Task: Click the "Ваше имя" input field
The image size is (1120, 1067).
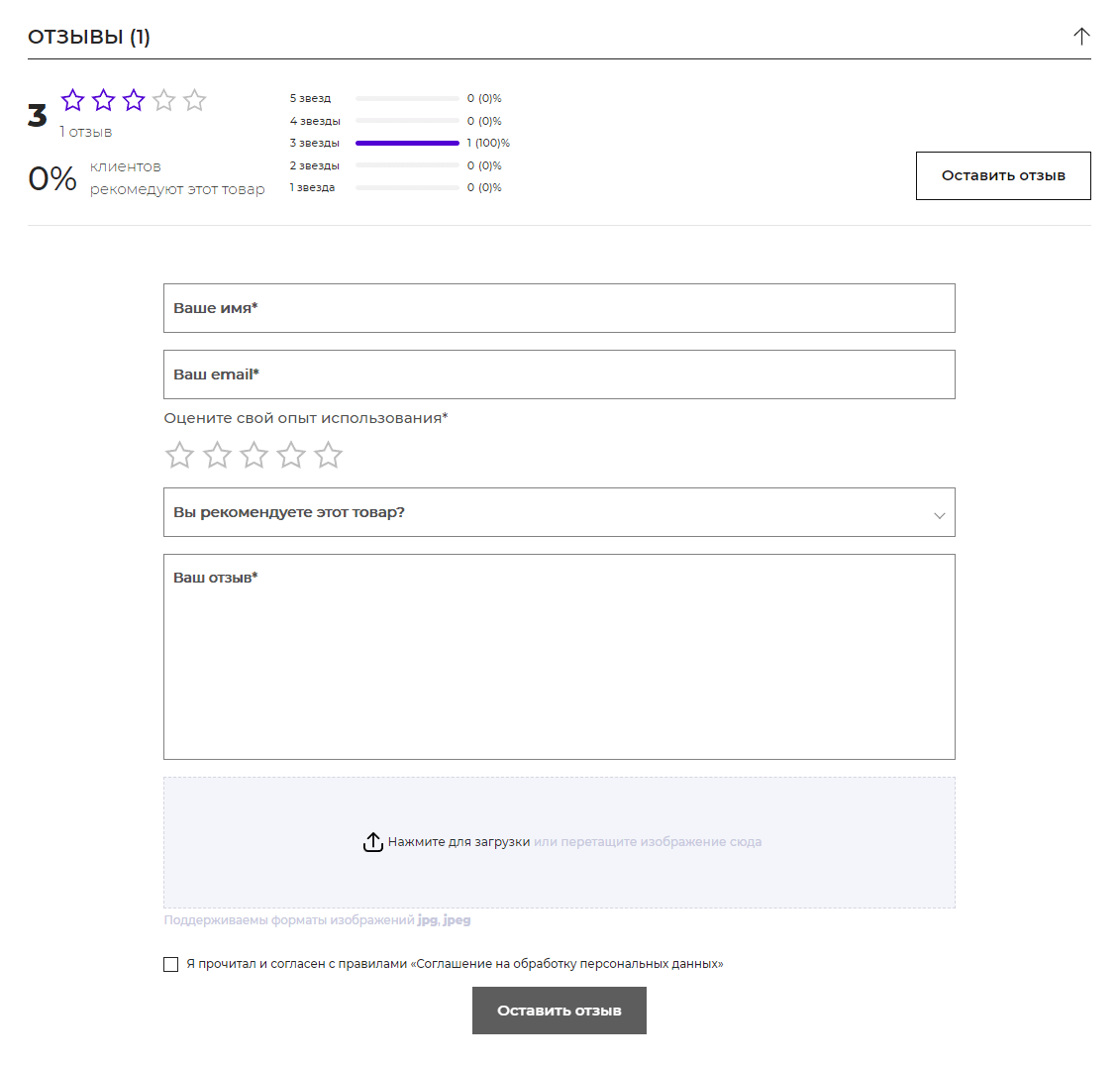Action: pyautogui.click(x=559, y=308)
